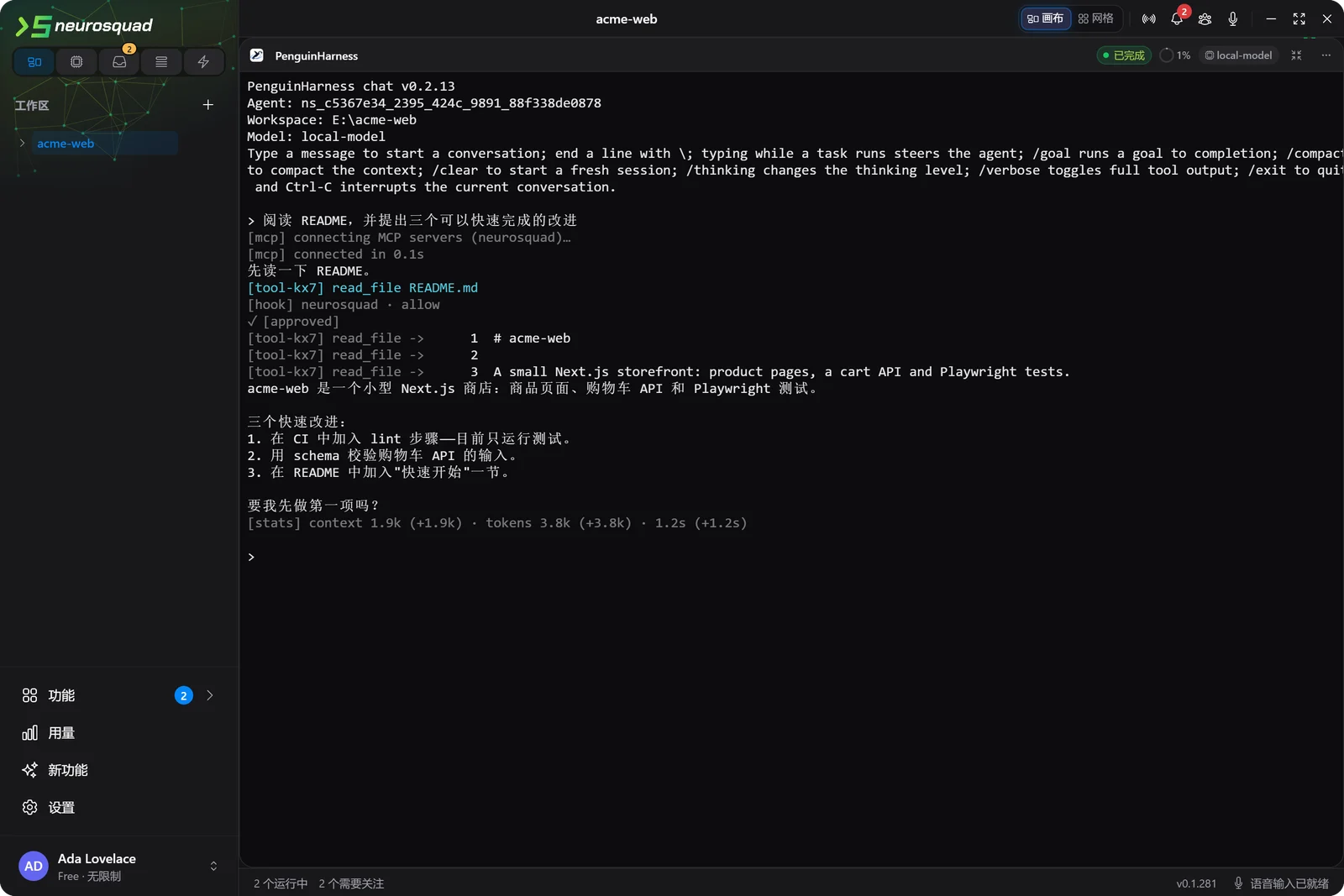Image resolution: width=1344 pixels, height=896 pixels.
Task: Select the list lines sidebar icon
Action: [x=161, y=62]
